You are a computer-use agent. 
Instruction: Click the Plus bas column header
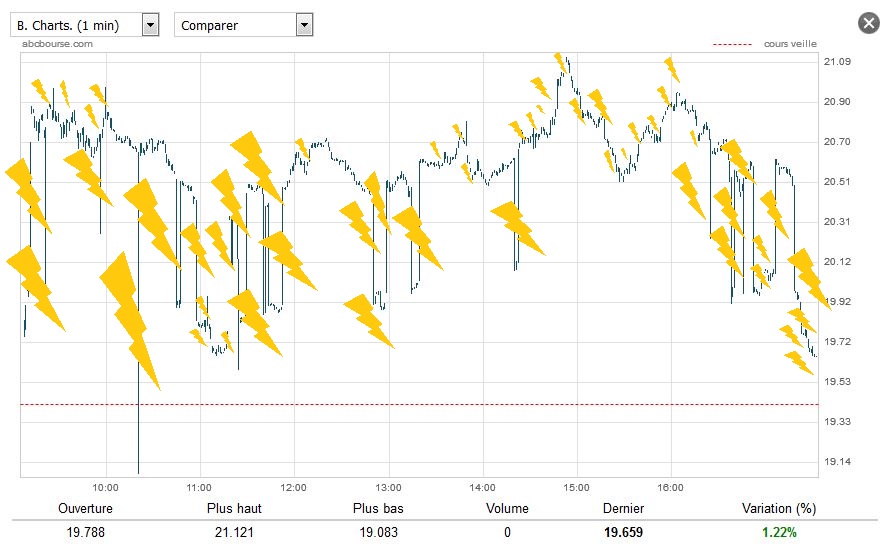(378, 508)
